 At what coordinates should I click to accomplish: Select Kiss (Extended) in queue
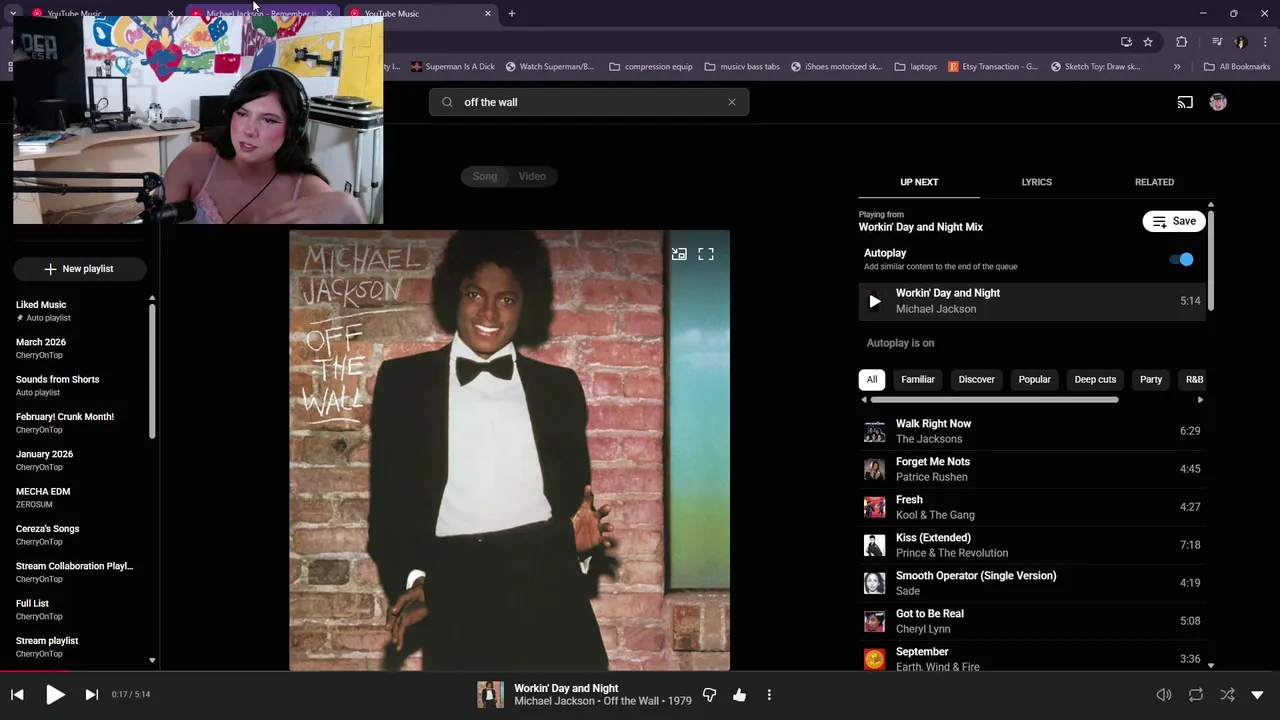[1032, 545]
